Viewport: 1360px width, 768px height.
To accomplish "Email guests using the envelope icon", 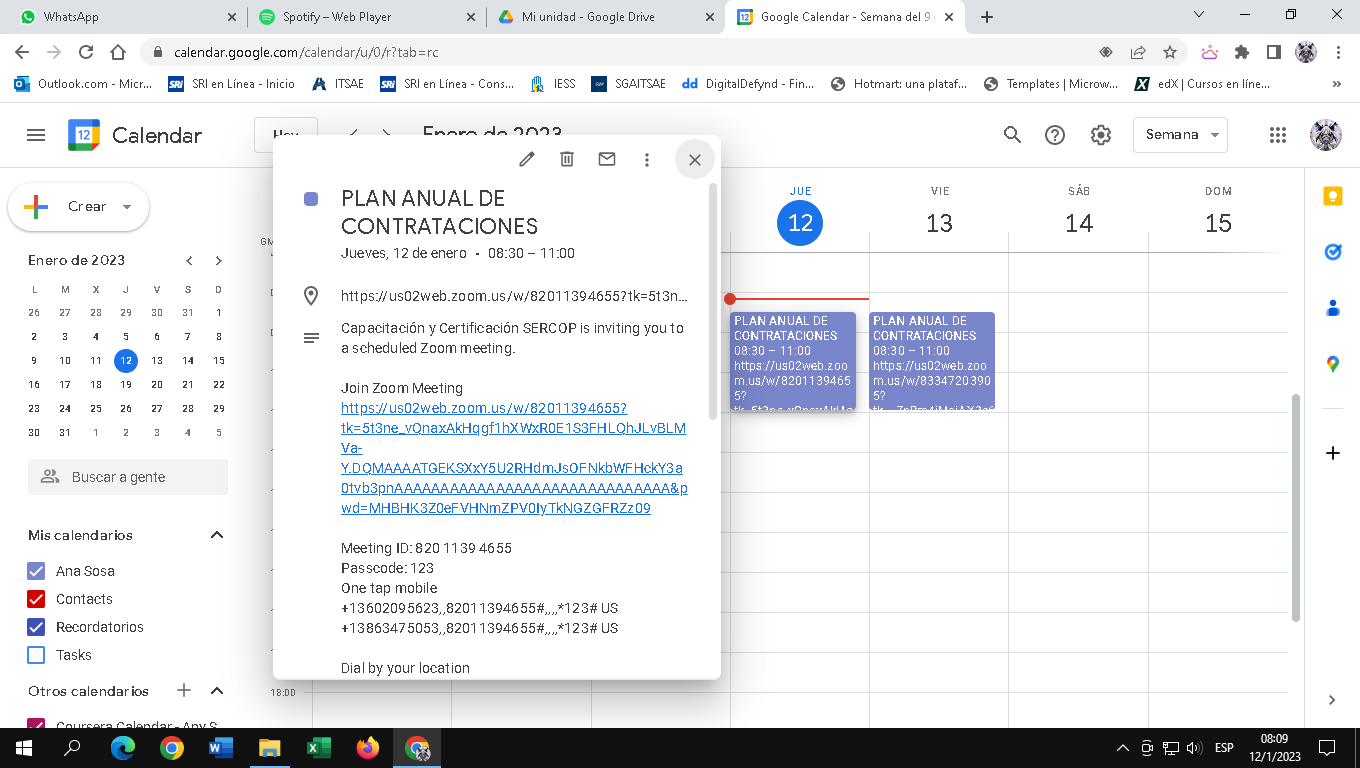I will (607, 159).
